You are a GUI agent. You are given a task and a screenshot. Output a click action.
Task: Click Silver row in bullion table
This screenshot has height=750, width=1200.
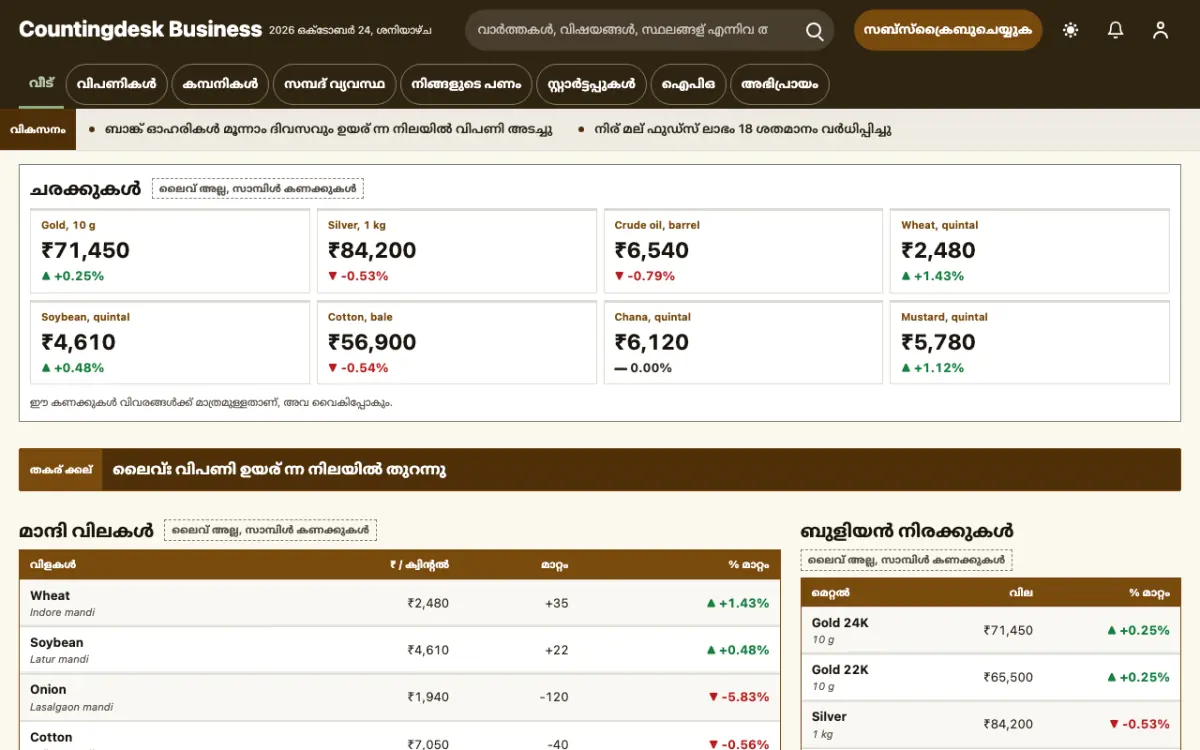(991, 724)
